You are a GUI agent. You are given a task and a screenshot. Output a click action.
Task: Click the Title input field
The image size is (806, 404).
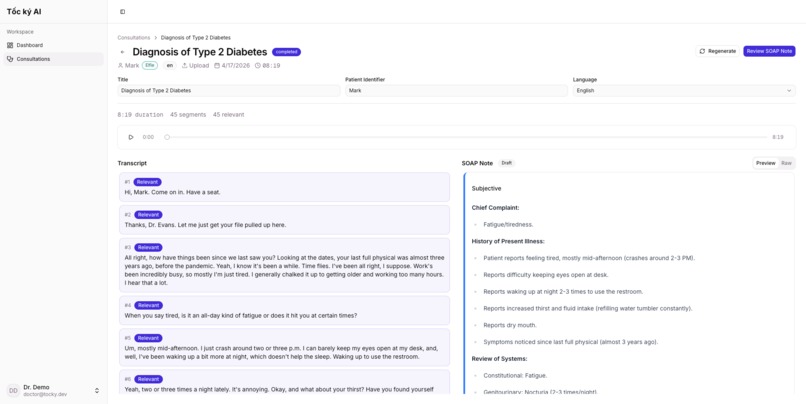[x=229, y=90]
